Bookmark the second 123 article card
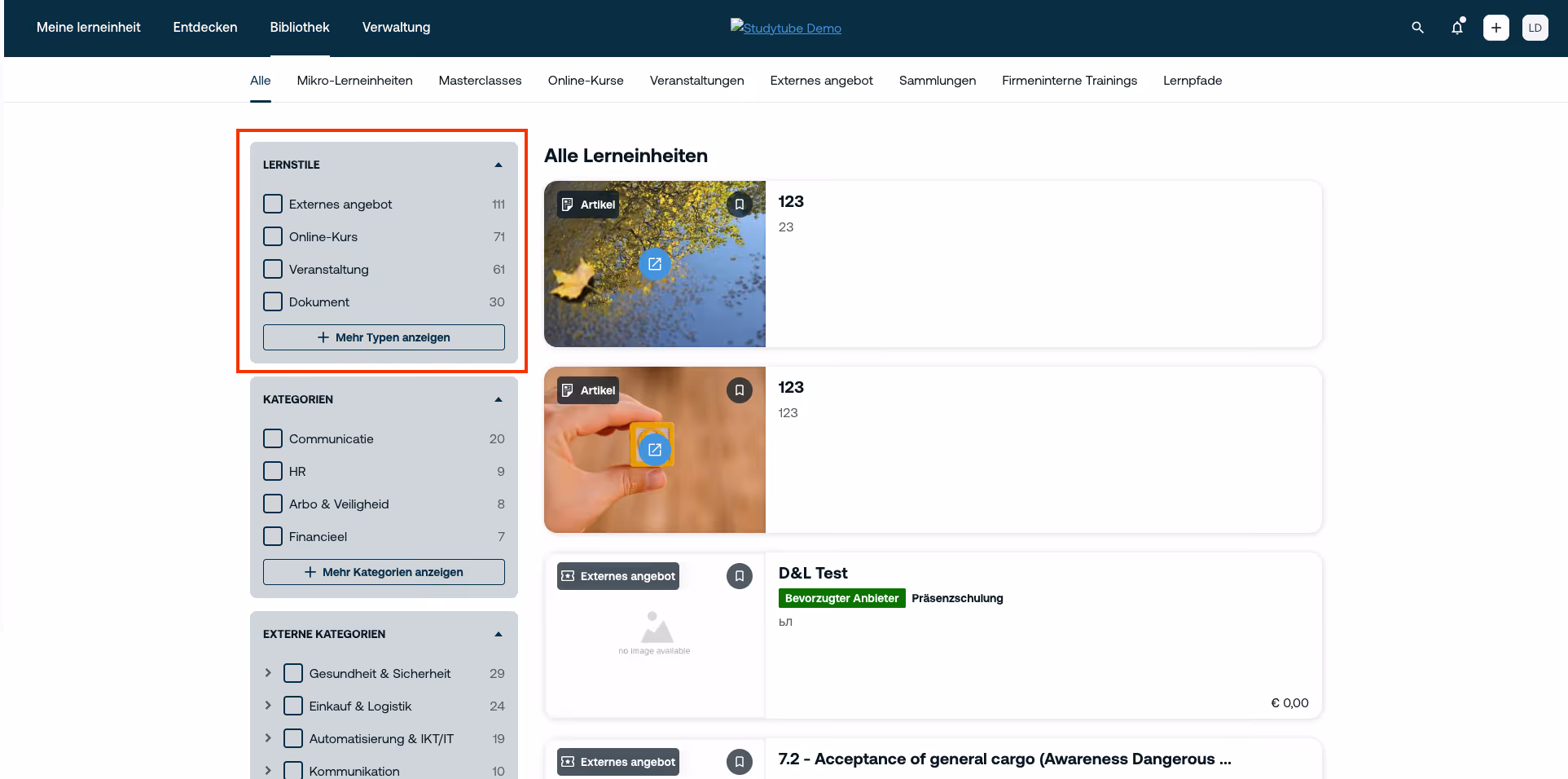Viewport: 1568px width, 779px height. tap(740, 390)
